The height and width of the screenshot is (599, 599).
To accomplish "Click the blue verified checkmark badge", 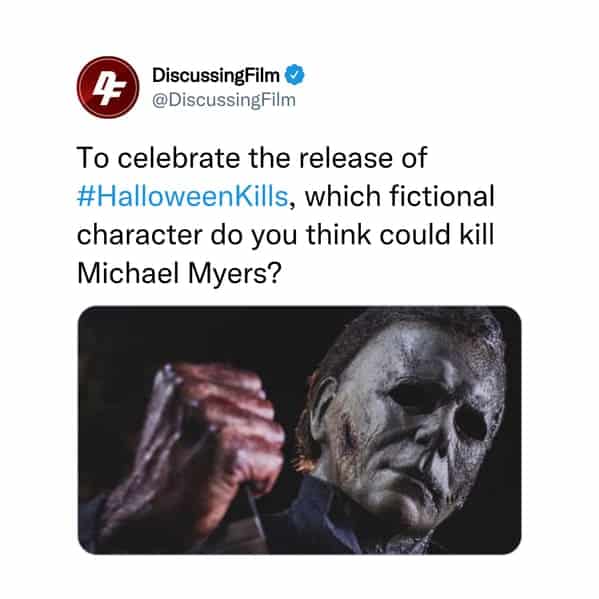I will [295, 74].
